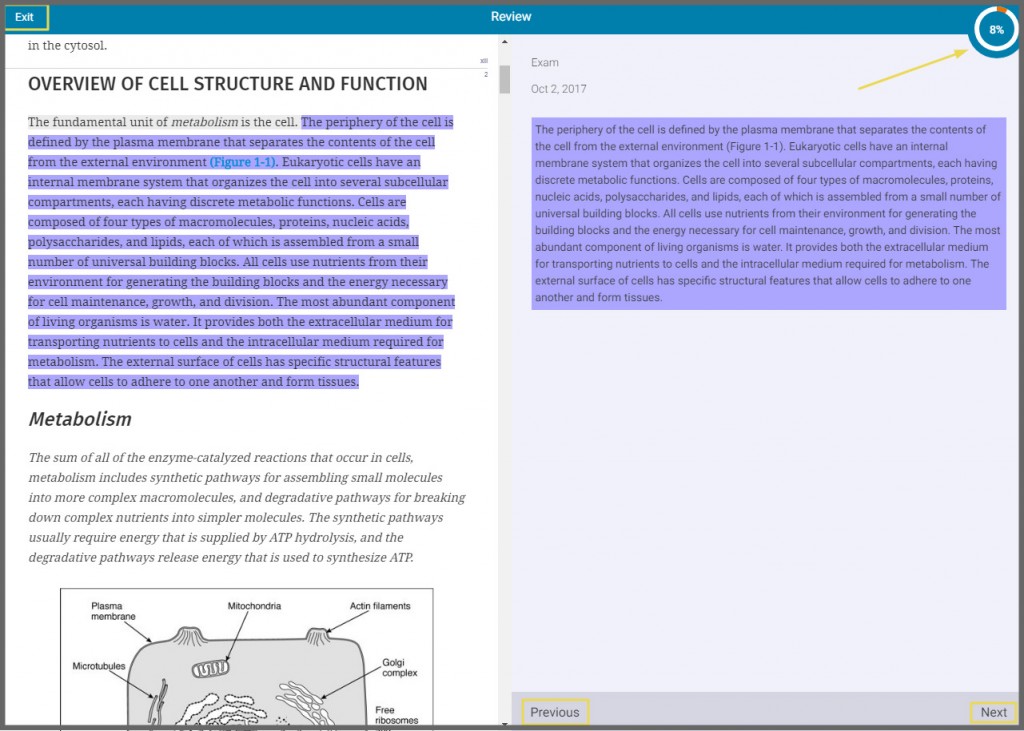Click the scrollbar up arrow in reading pane
The image size is (1024, 731).
(x=504, y=42)
